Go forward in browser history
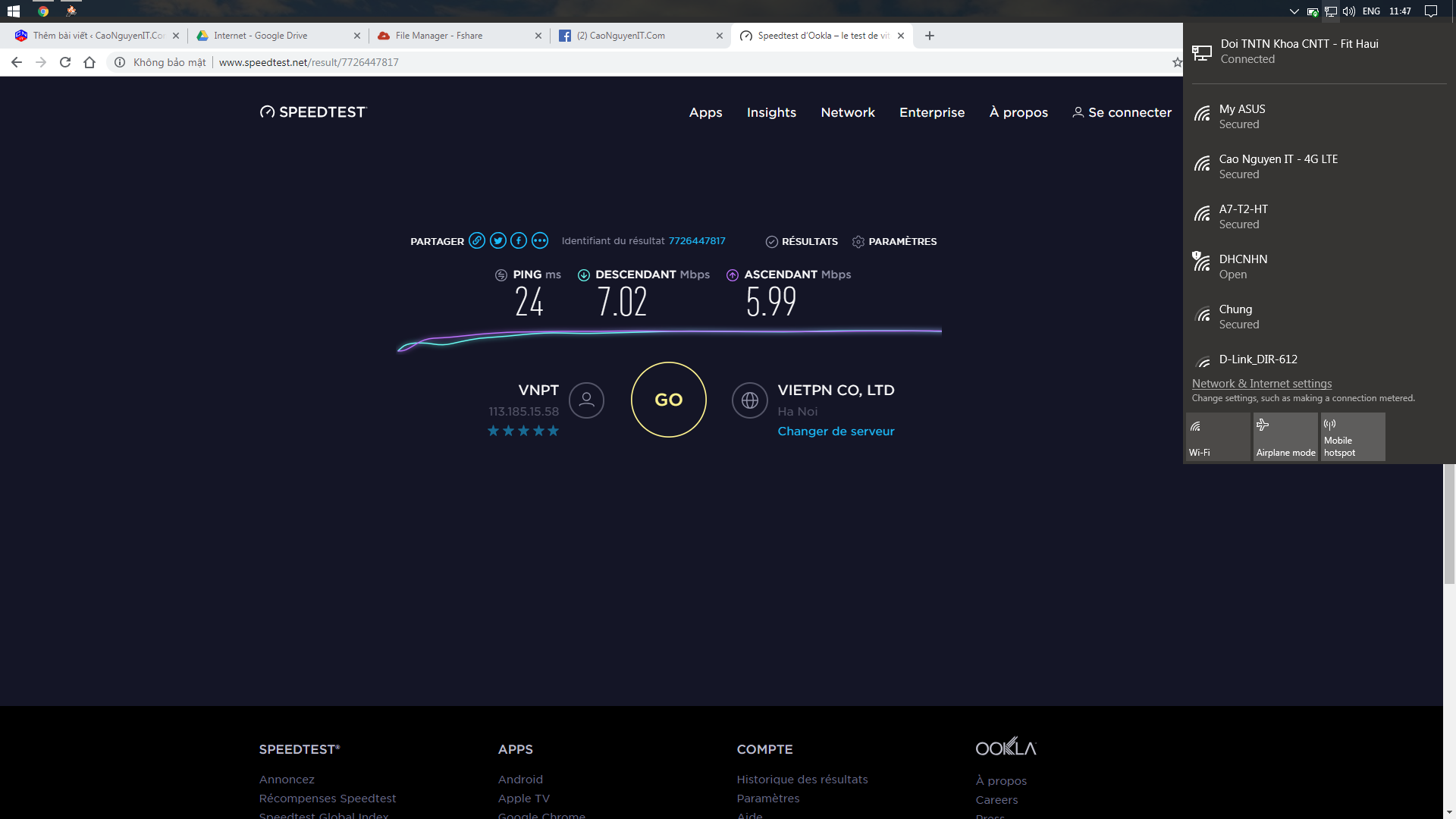Image resolution: width=1456 pixels, height=819 pixels. (x=41, y=62)
